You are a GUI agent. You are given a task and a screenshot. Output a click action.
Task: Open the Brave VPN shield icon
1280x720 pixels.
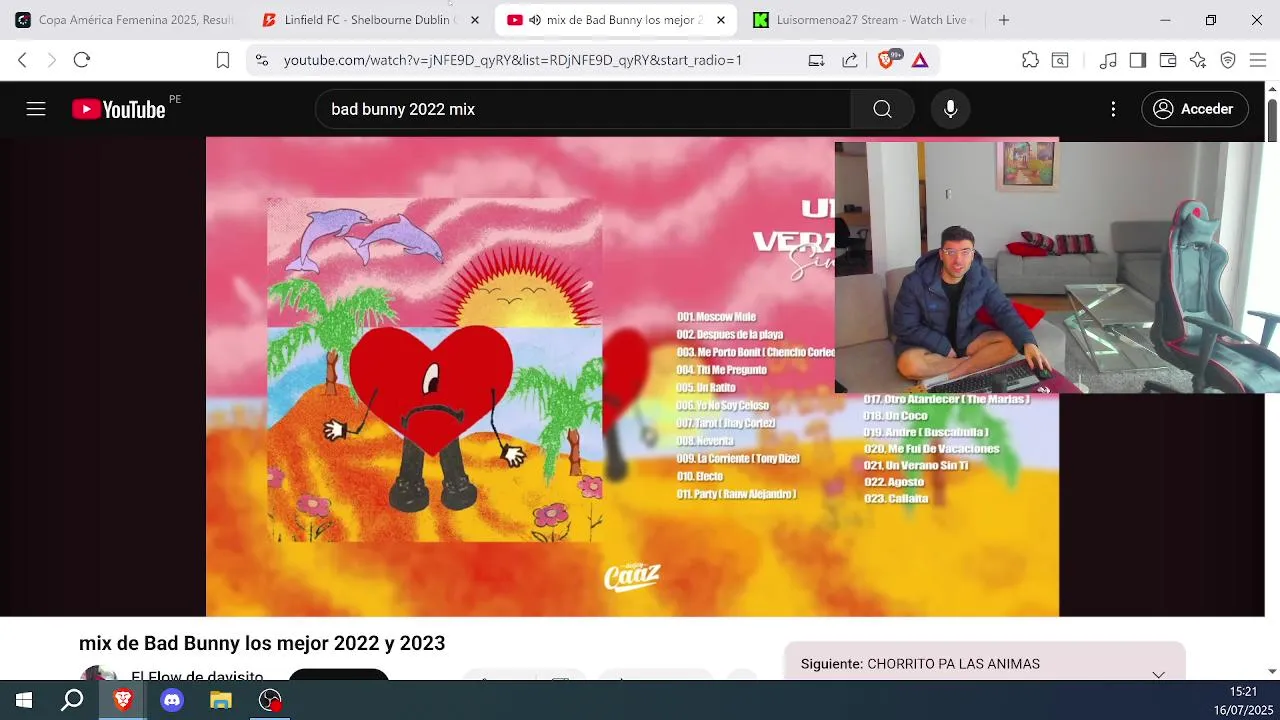[1228, 60]
